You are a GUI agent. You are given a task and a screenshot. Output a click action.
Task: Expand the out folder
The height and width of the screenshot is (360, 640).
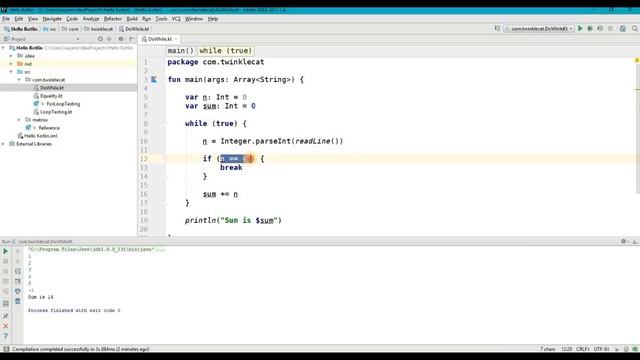pyautogui.click(x=11, y=64)
